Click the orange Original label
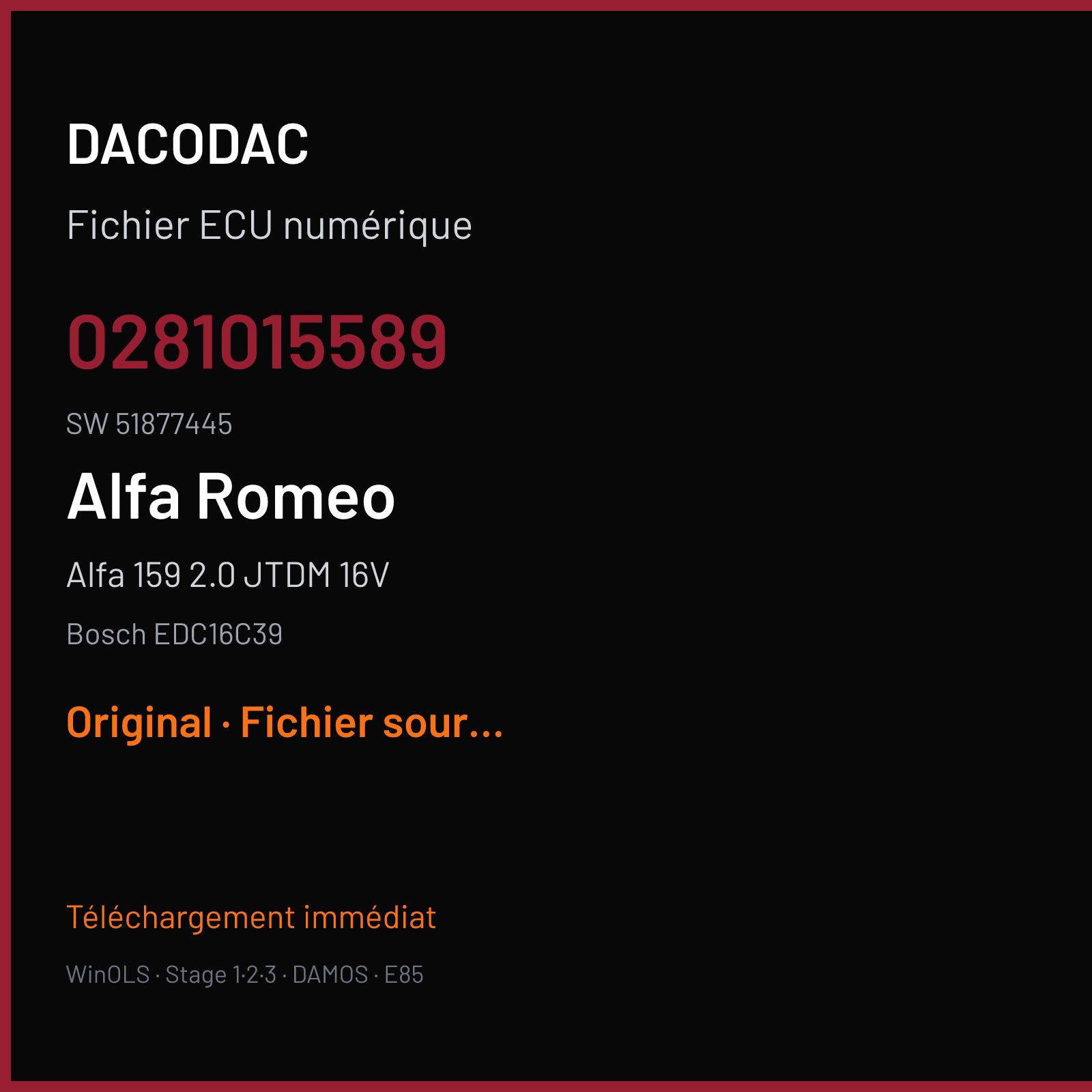This screenshot has width=1092, height=1092. click(139, 723)
